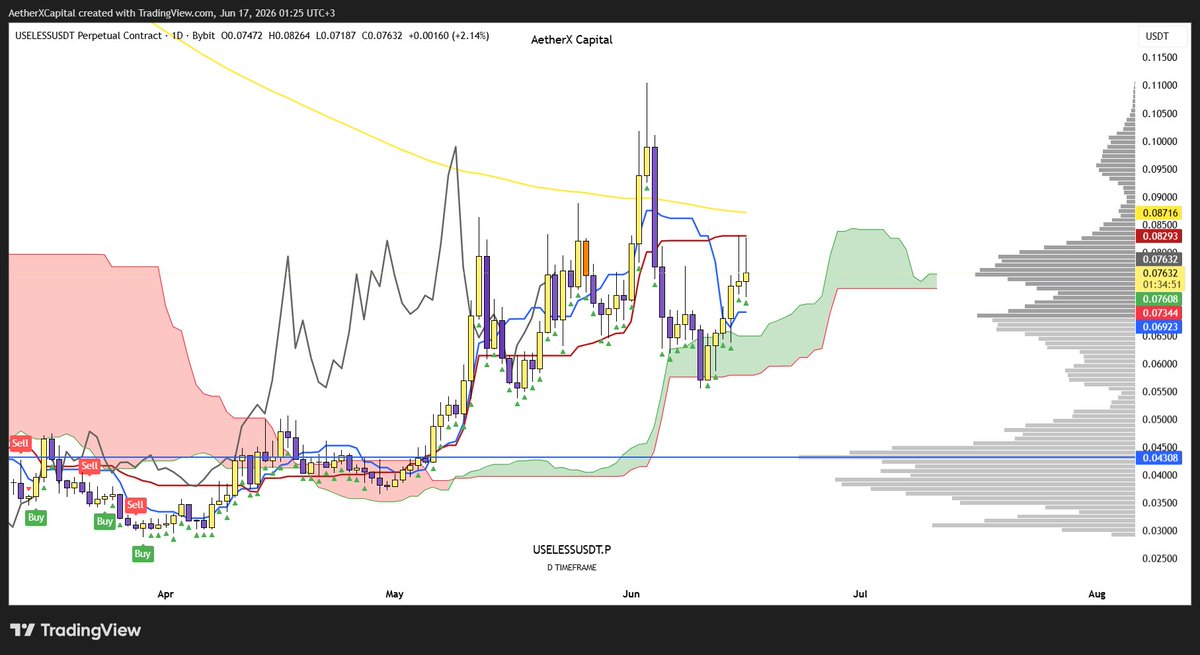Click the 0.09000 price axis label
The image size is (1200, 655).
(1161, 197)
